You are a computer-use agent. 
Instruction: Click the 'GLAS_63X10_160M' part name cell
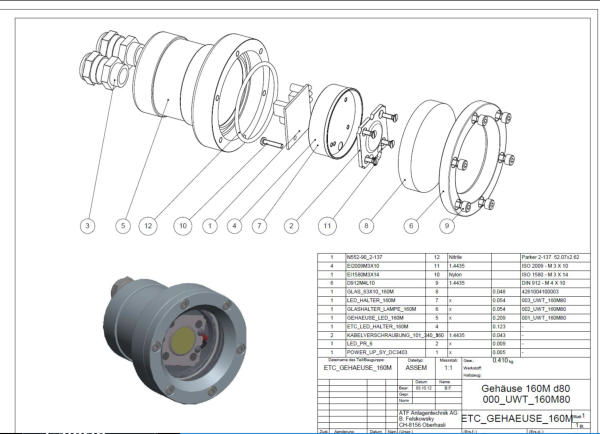385,292
